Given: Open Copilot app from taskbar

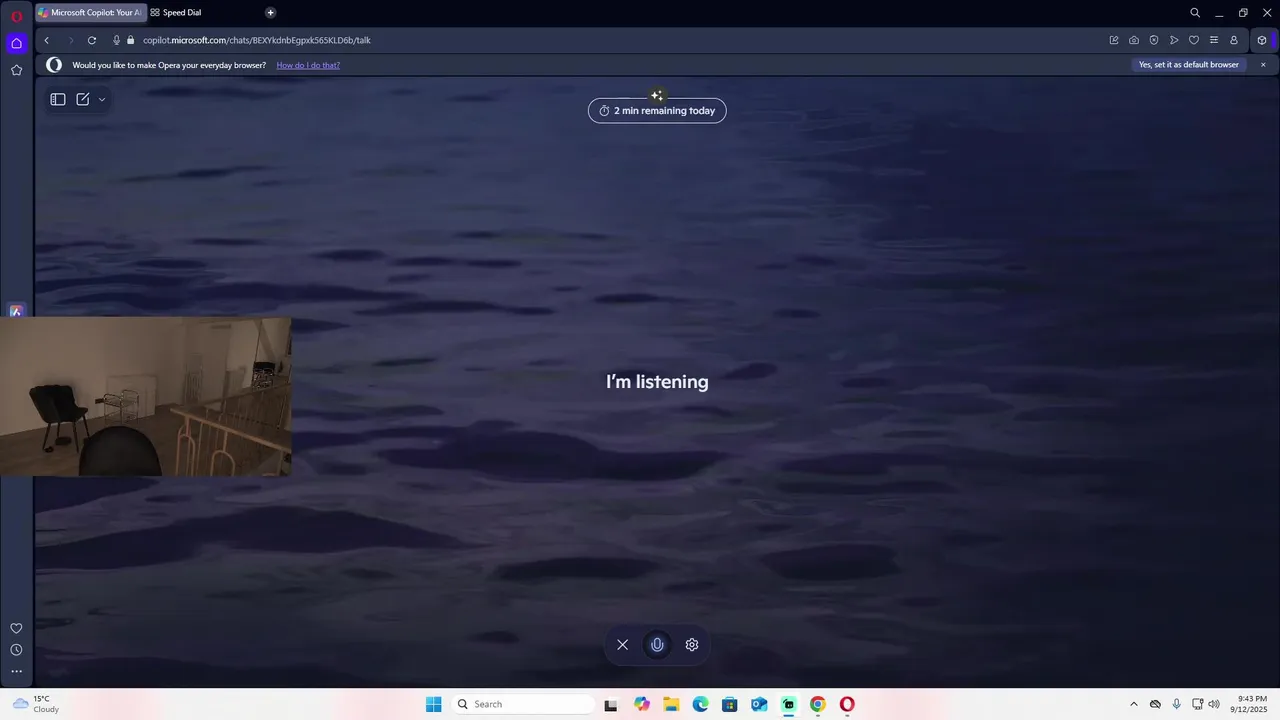Looking at the screenshot, I should (x=642, y=704).
